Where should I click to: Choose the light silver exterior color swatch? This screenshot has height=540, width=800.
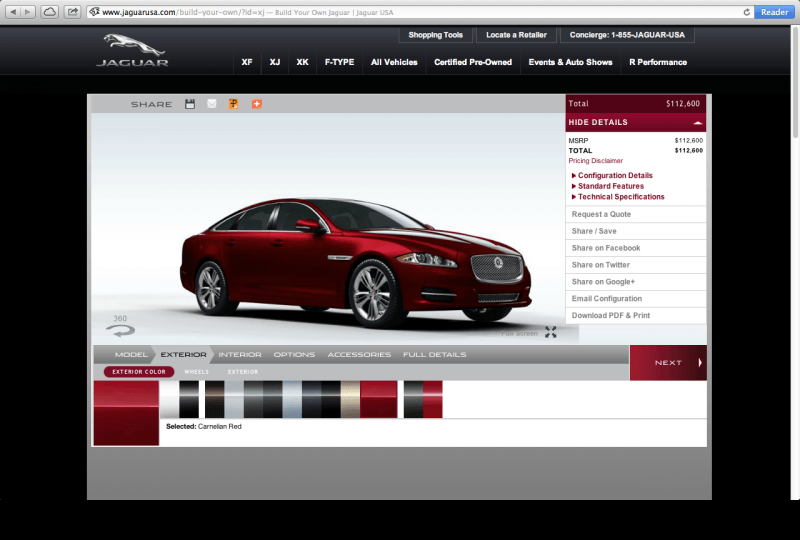[x=234, y=399]
